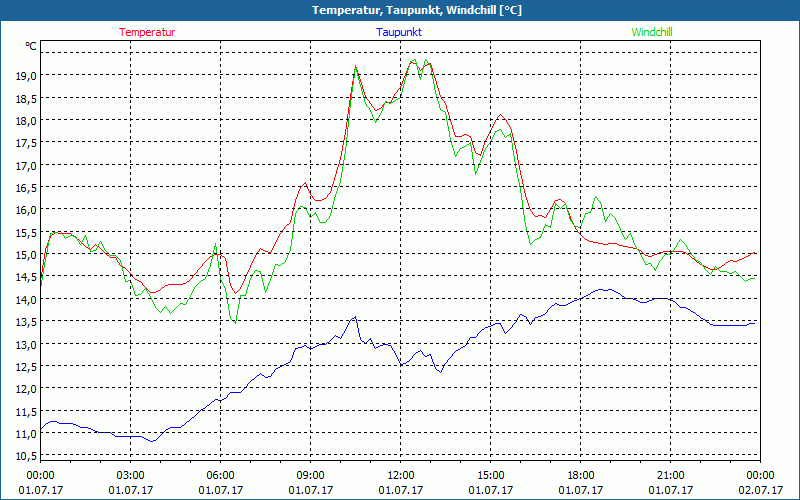
Task: Select the 18,0 y-axis value
Action: (27, 121)
